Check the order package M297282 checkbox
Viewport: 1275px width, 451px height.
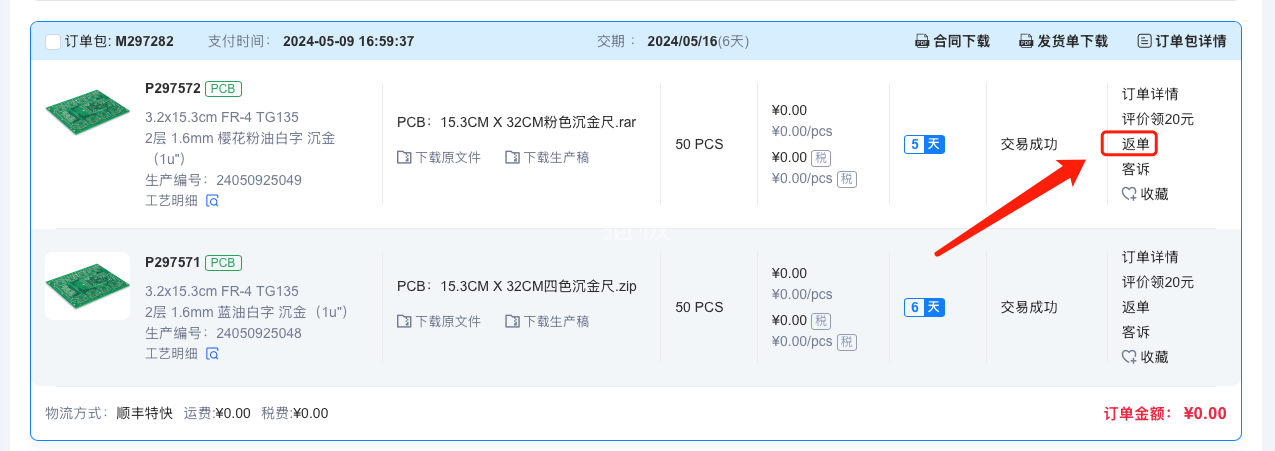click(53, 42)
